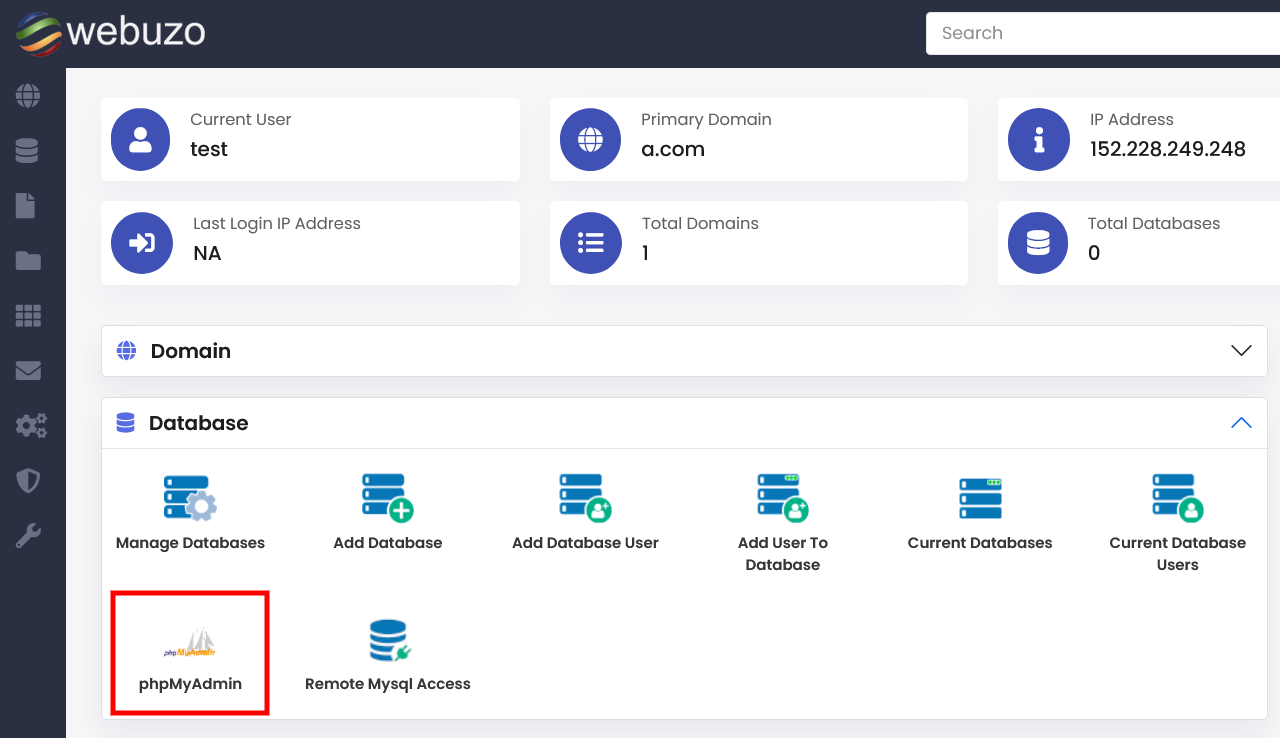This screenshot has width=1280, height=738.
Task: Open the envelope email sidebar icon
Action: point(28,371)
